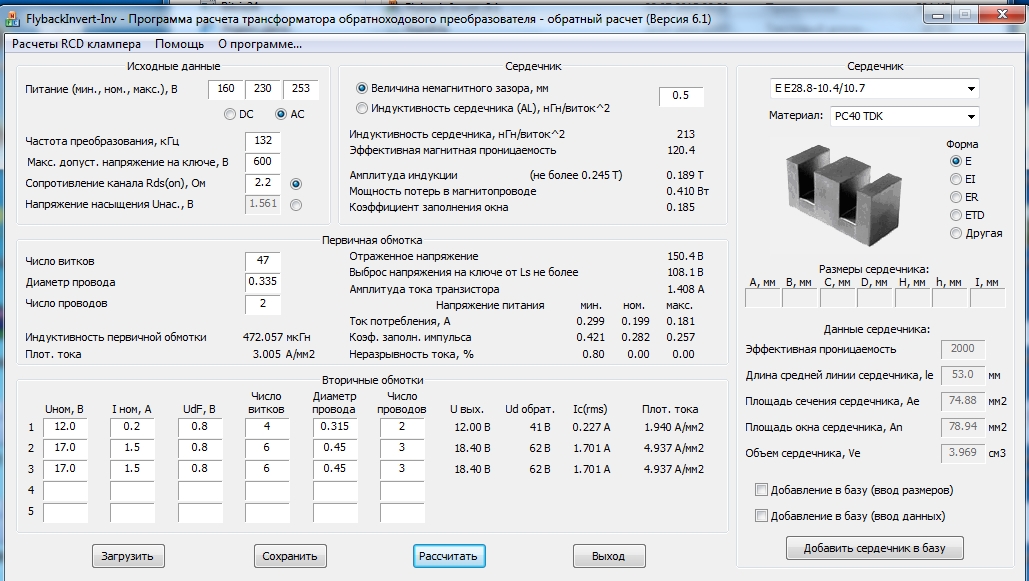The height and width of the screenshot is (581, 1029).
Task: Click the frequency field showing 132
Action: (x=262, y=141)
